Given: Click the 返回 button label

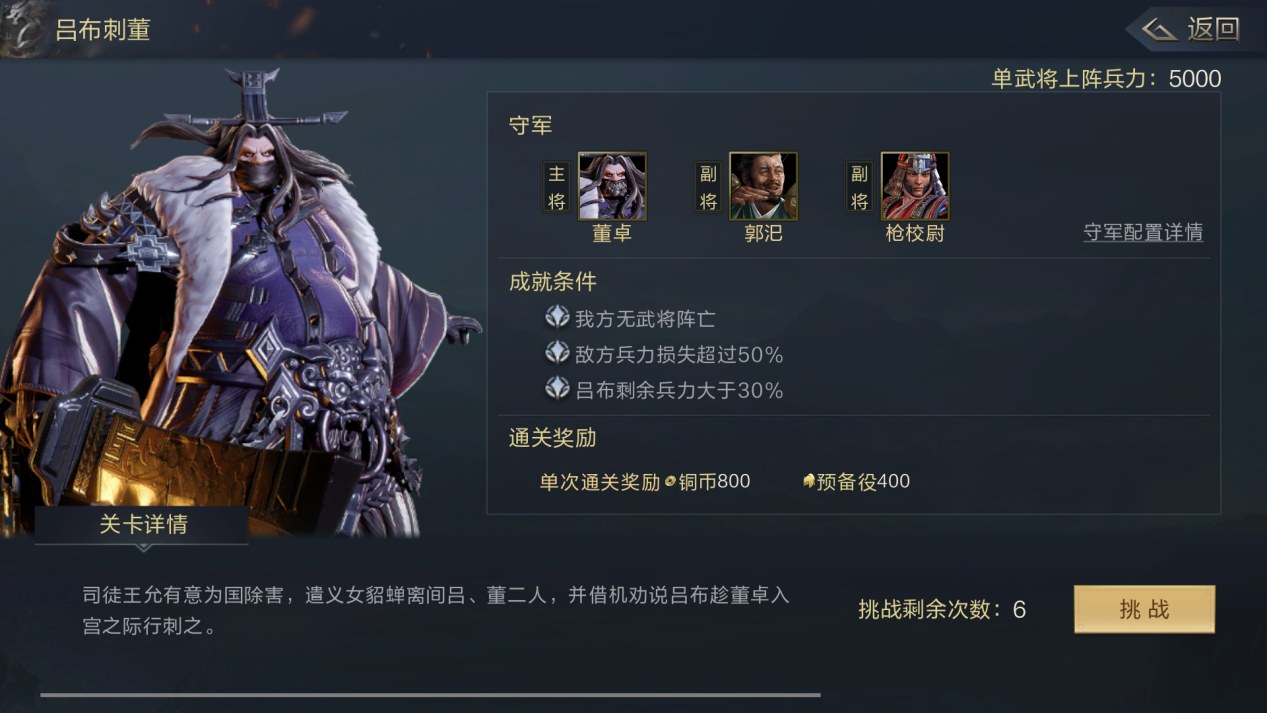Looking at the screenshot, I should point(1213,29).
